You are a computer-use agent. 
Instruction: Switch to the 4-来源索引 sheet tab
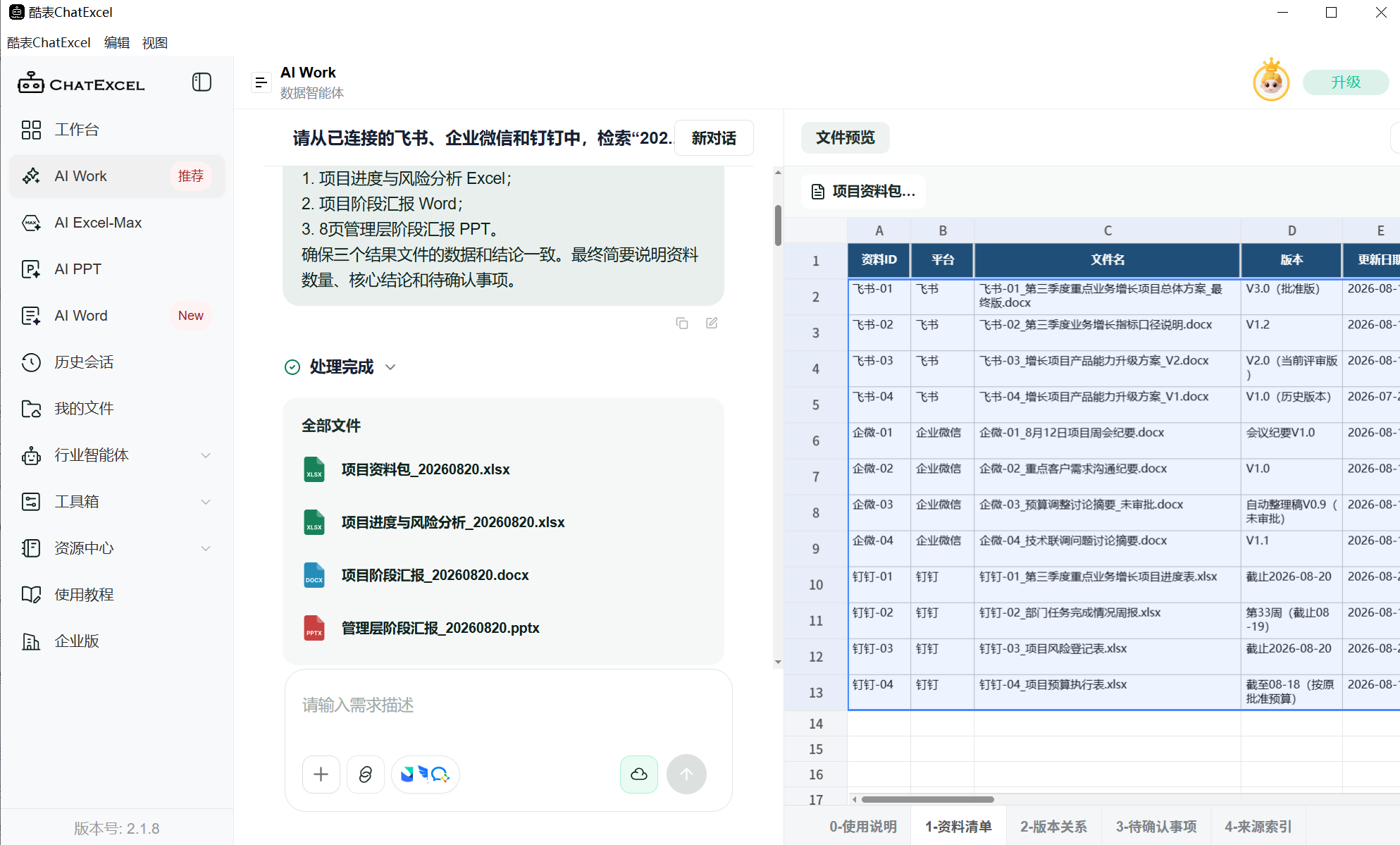[1258, 827]
